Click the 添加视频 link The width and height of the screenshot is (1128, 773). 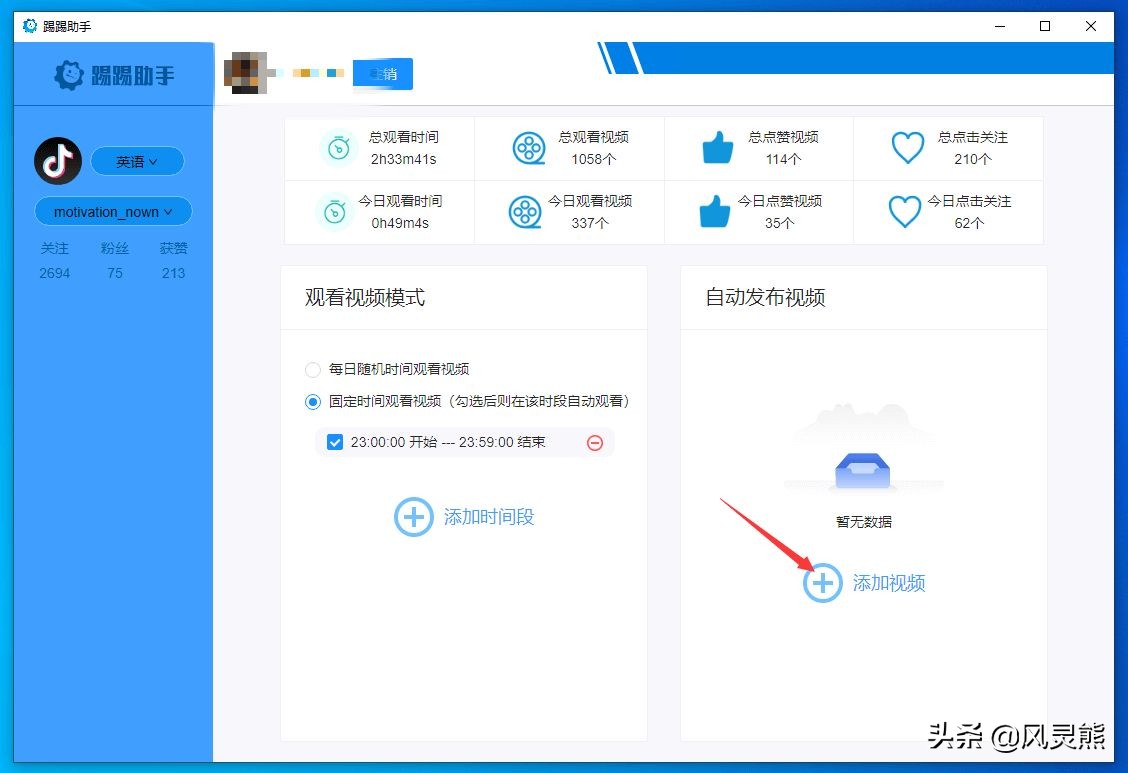click(x=889, y=583)
